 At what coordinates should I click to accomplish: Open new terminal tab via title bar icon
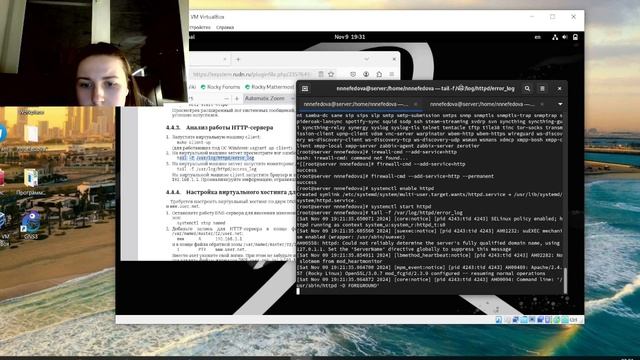[x=305, y=89]
